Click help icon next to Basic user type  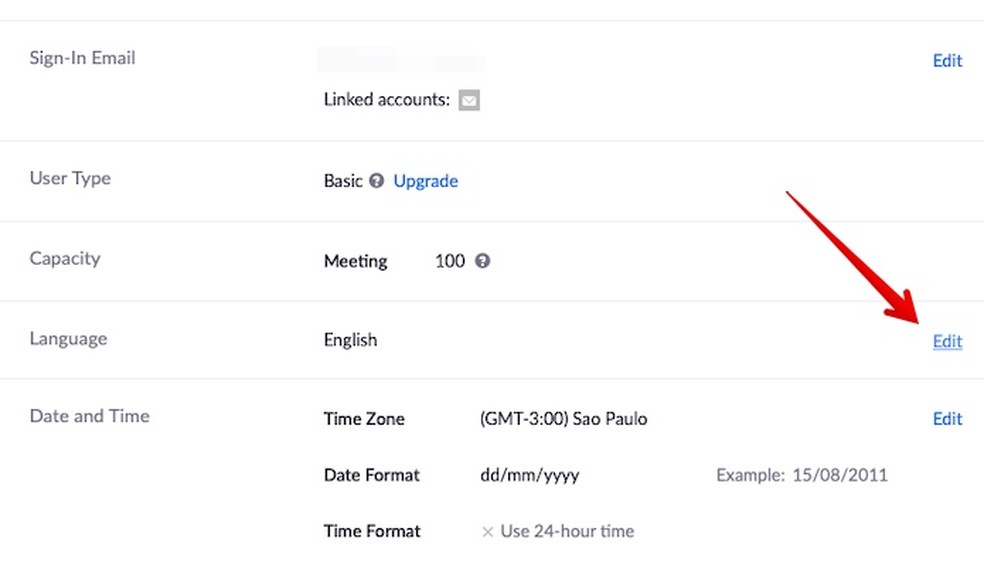pos(377,181)
